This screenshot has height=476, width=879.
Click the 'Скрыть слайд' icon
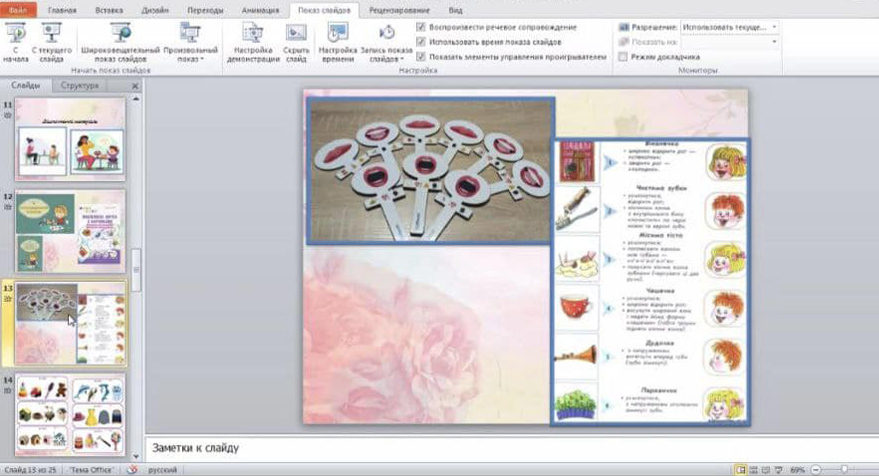pyautogui.click(x=296, y=38)
